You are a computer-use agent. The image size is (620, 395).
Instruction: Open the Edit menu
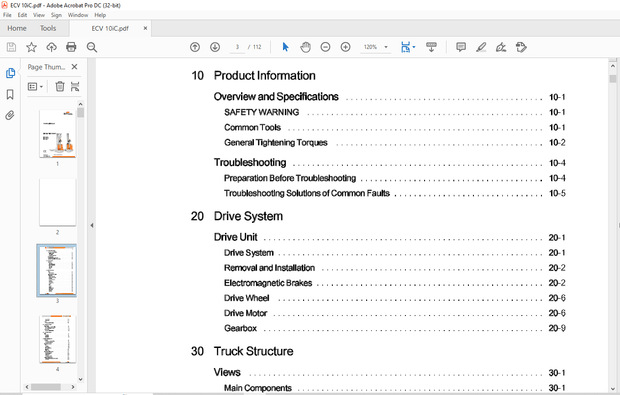click(x=22, y=15)
